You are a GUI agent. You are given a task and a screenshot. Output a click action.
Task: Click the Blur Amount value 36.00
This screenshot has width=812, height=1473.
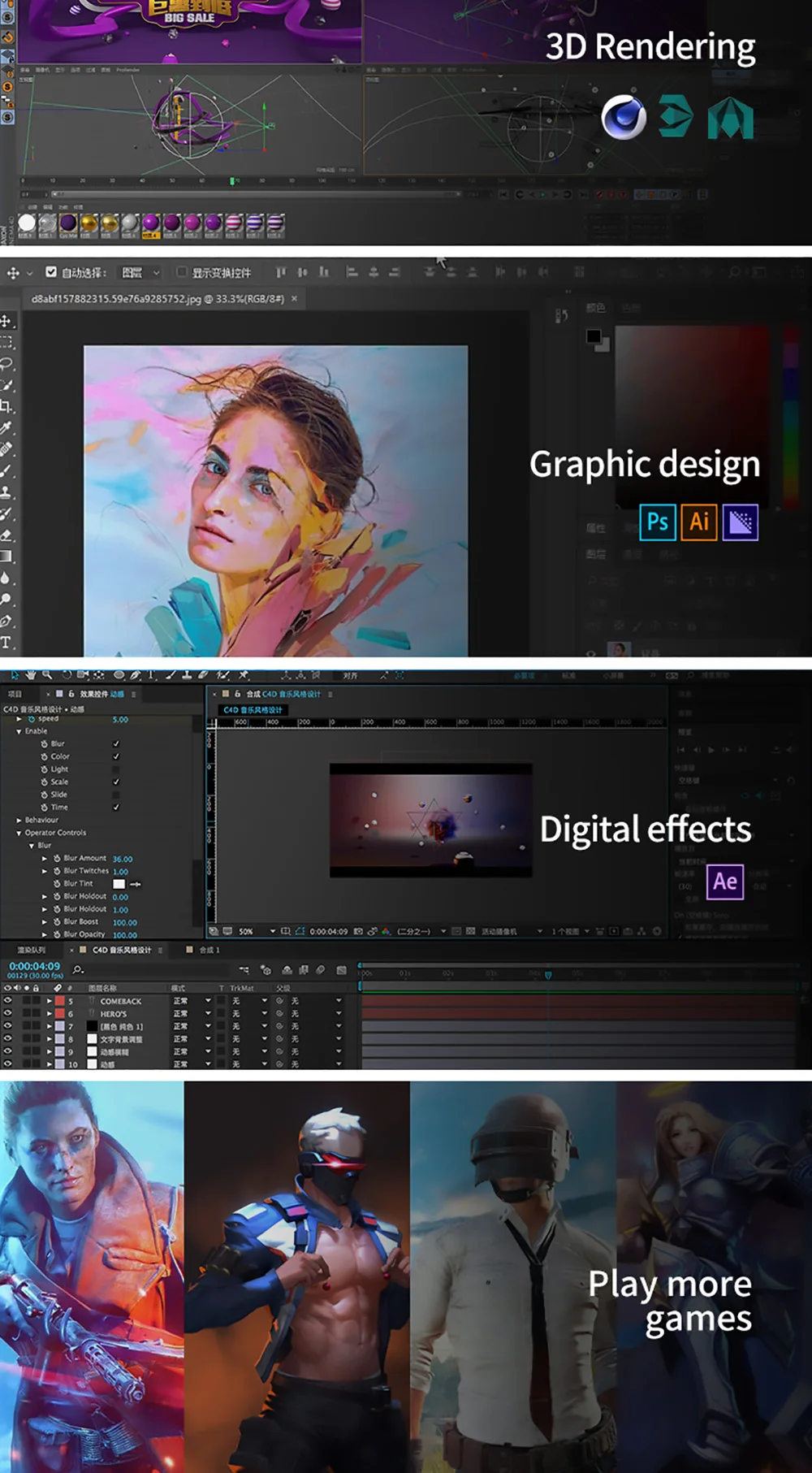(x=123, y=859)
